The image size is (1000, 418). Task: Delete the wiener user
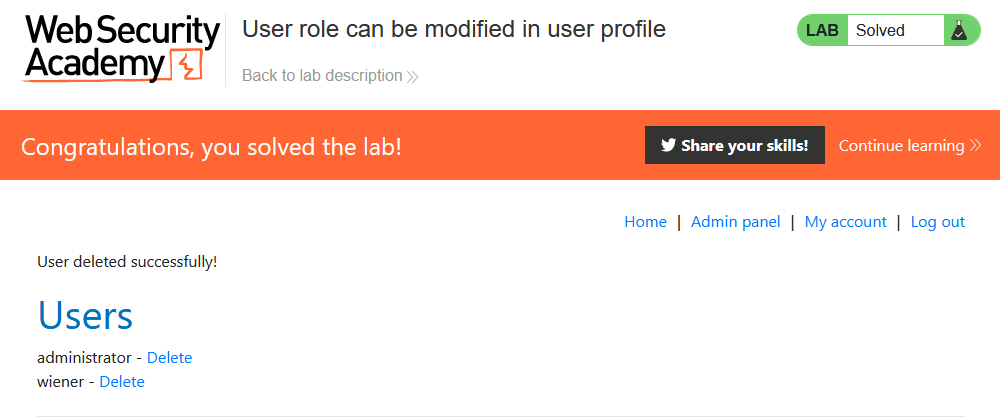coord(122,382)
